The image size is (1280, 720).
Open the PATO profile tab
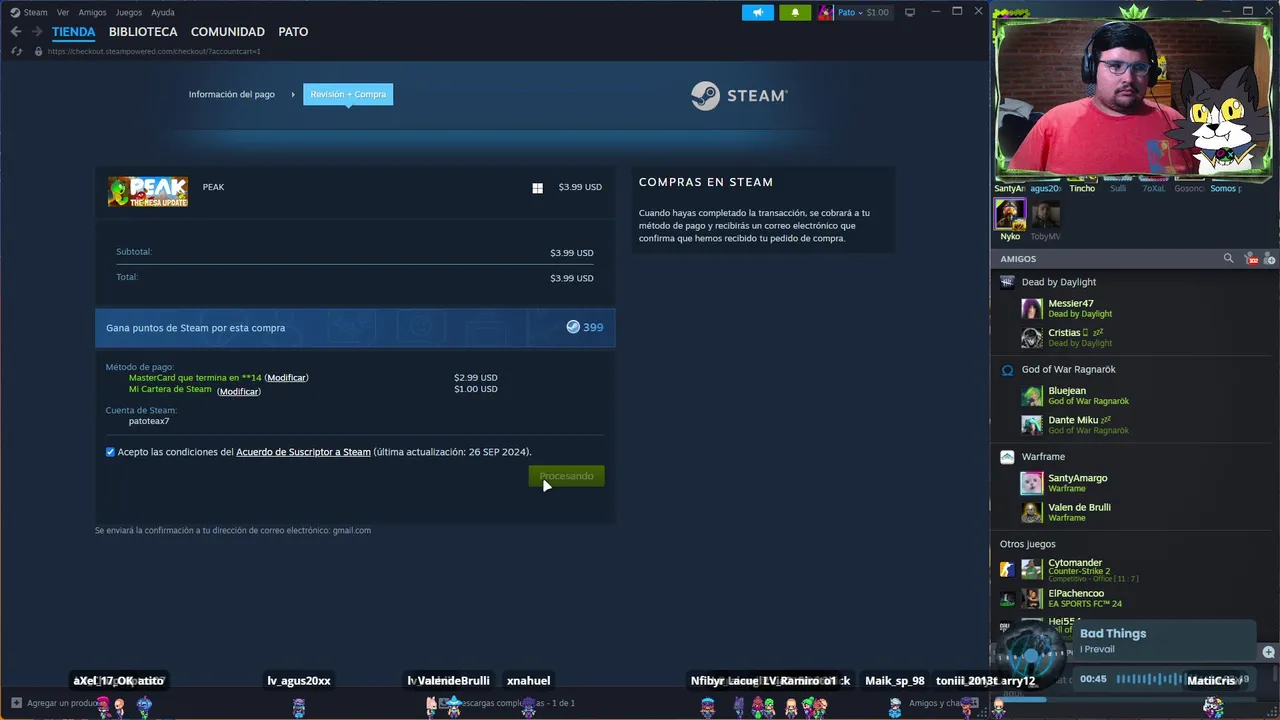293,32
